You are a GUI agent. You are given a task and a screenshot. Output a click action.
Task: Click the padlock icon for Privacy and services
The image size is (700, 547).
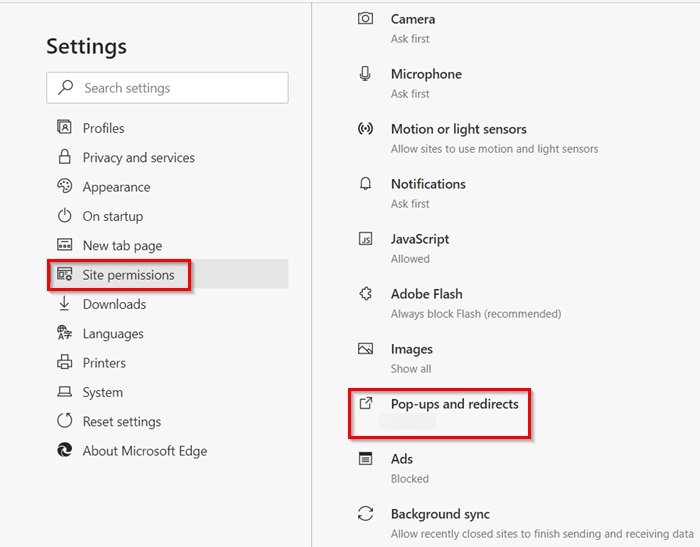[65, 157]
